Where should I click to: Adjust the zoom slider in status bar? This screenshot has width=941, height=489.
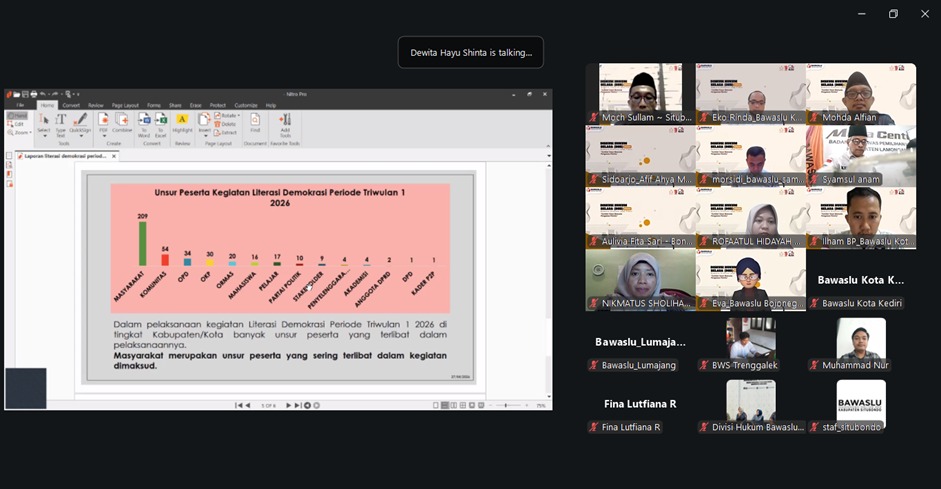point(508,405)
